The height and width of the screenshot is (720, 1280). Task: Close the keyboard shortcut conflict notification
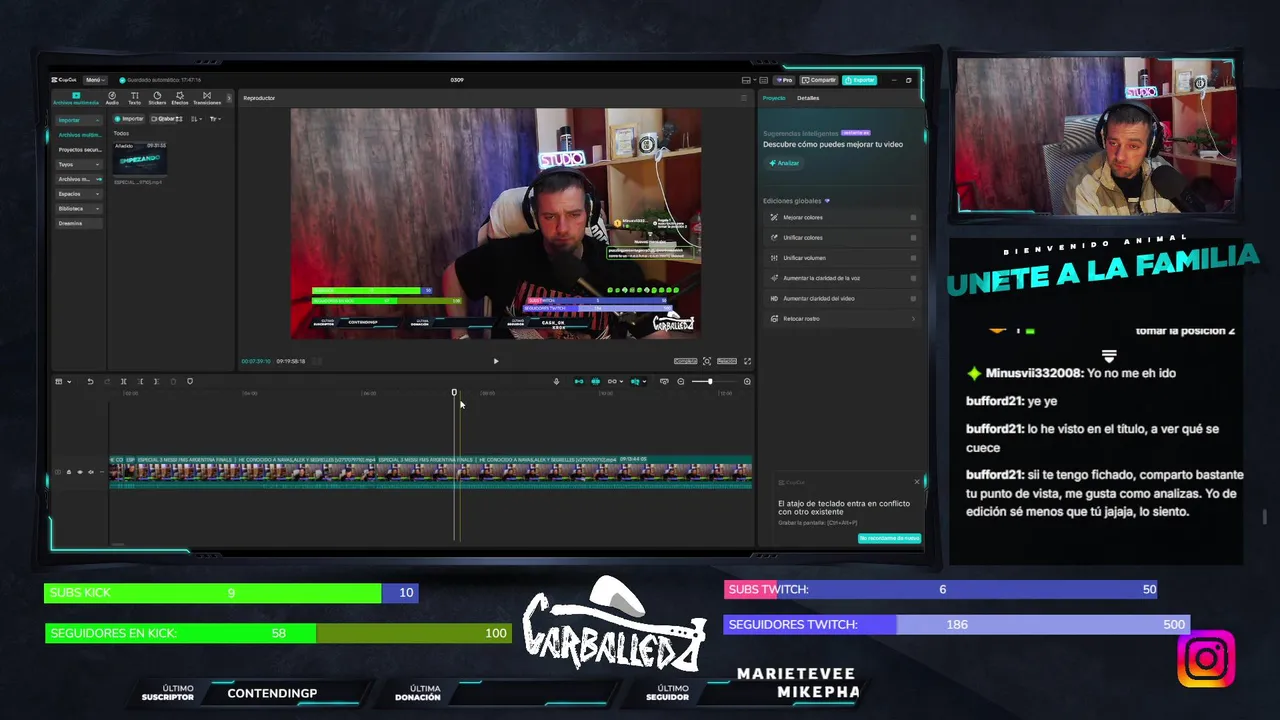(916, 482)
